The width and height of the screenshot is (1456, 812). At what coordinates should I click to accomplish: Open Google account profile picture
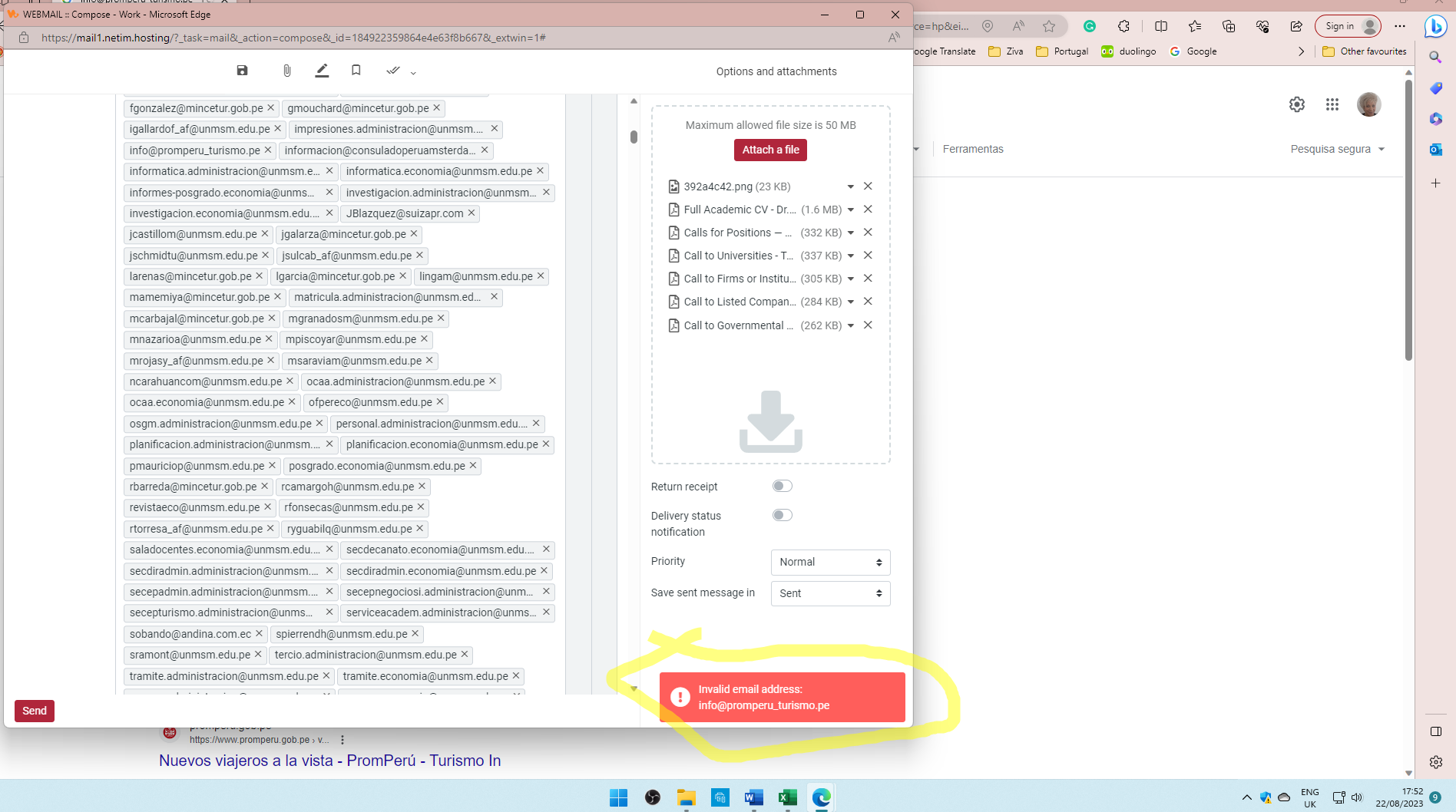pos(1369,104)
